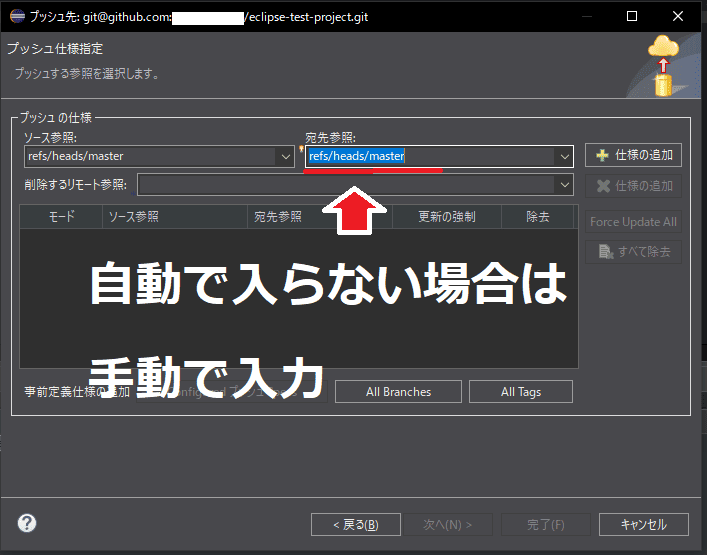707x555 pixels.
Task: Click the 除去 column header
Action: pyautogui.click(x=537, y=216)
